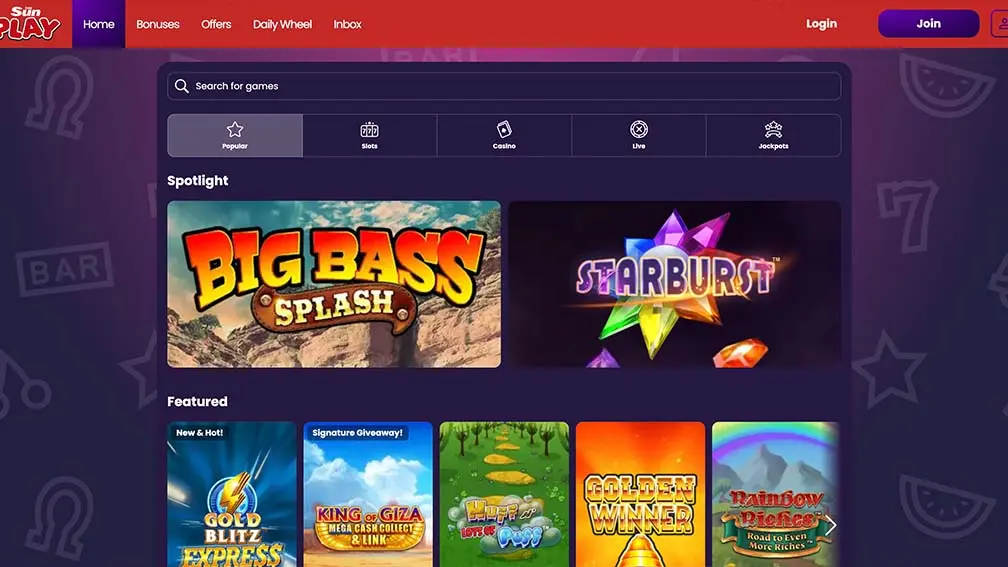The width and height of the screenshot is (1008, 567).
Task: Open the Daily Wheel page
Action: coord(282,24)
